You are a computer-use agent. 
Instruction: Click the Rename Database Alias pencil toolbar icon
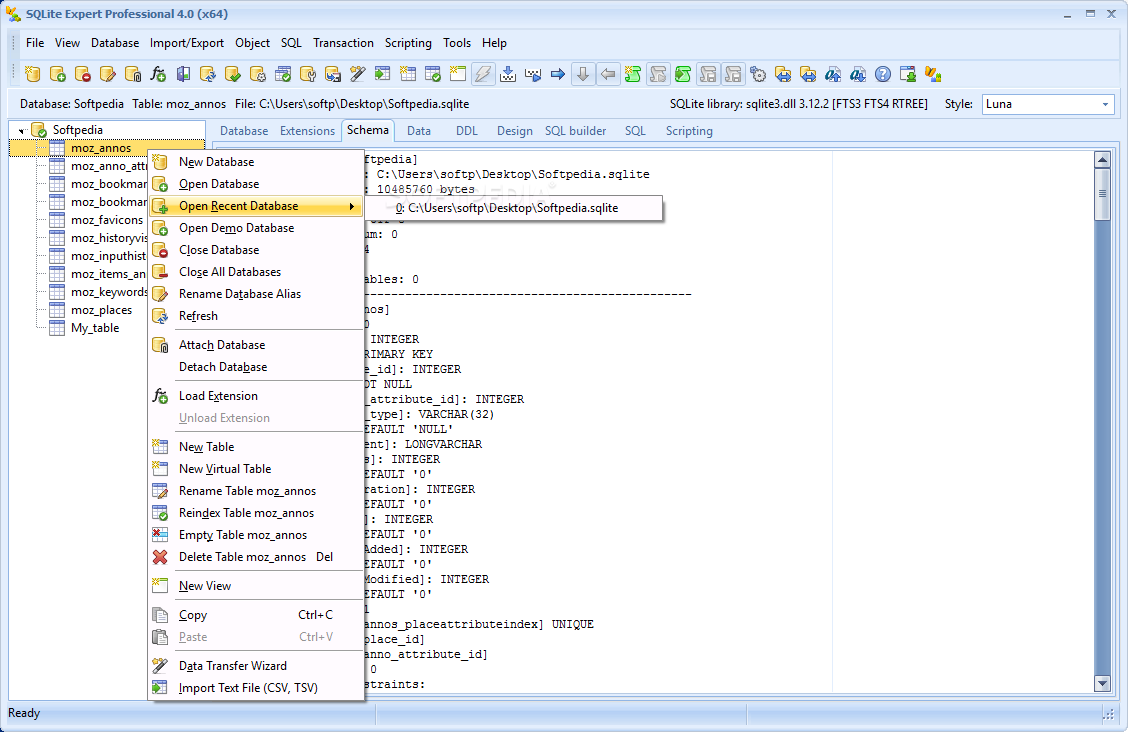coord(108,74)
